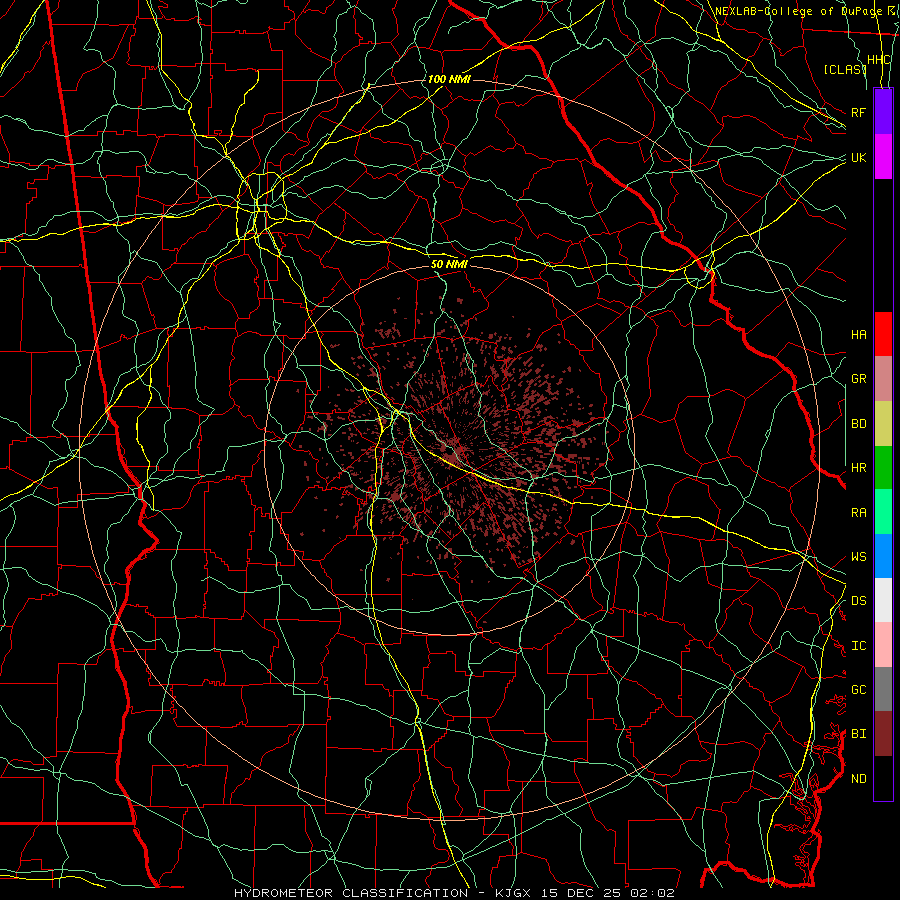The image size is (900, 900).
Task: Click the "100 NMI" range ring label
Action: [x=449, y=79]
